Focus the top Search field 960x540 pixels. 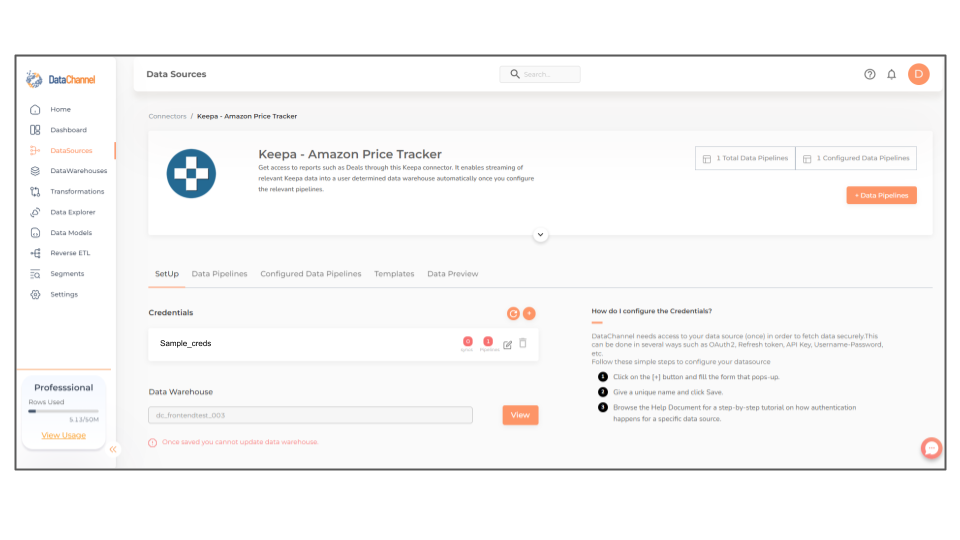click(540, 74)
